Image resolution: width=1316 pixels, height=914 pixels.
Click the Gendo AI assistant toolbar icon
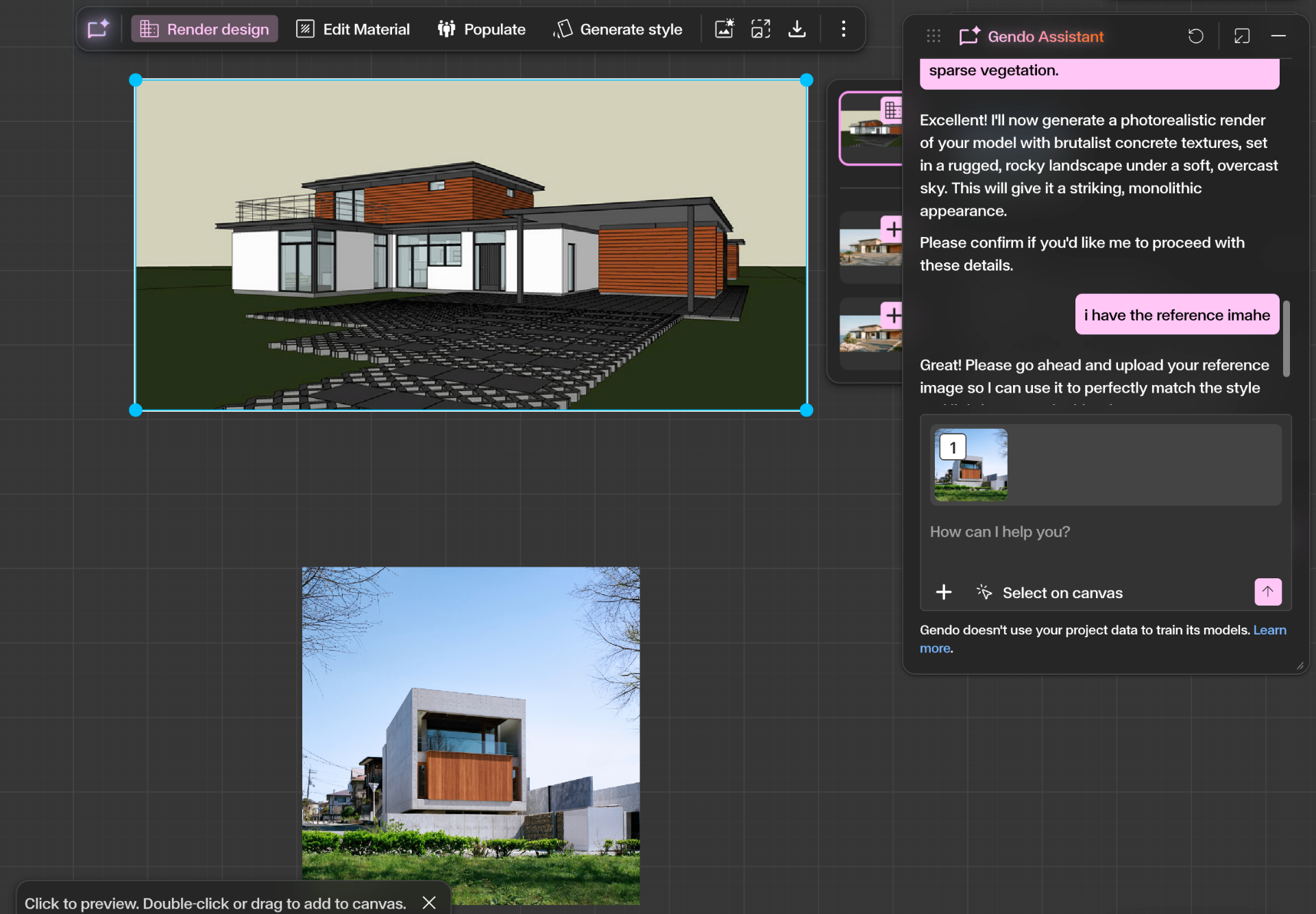(x=98, y=29)
